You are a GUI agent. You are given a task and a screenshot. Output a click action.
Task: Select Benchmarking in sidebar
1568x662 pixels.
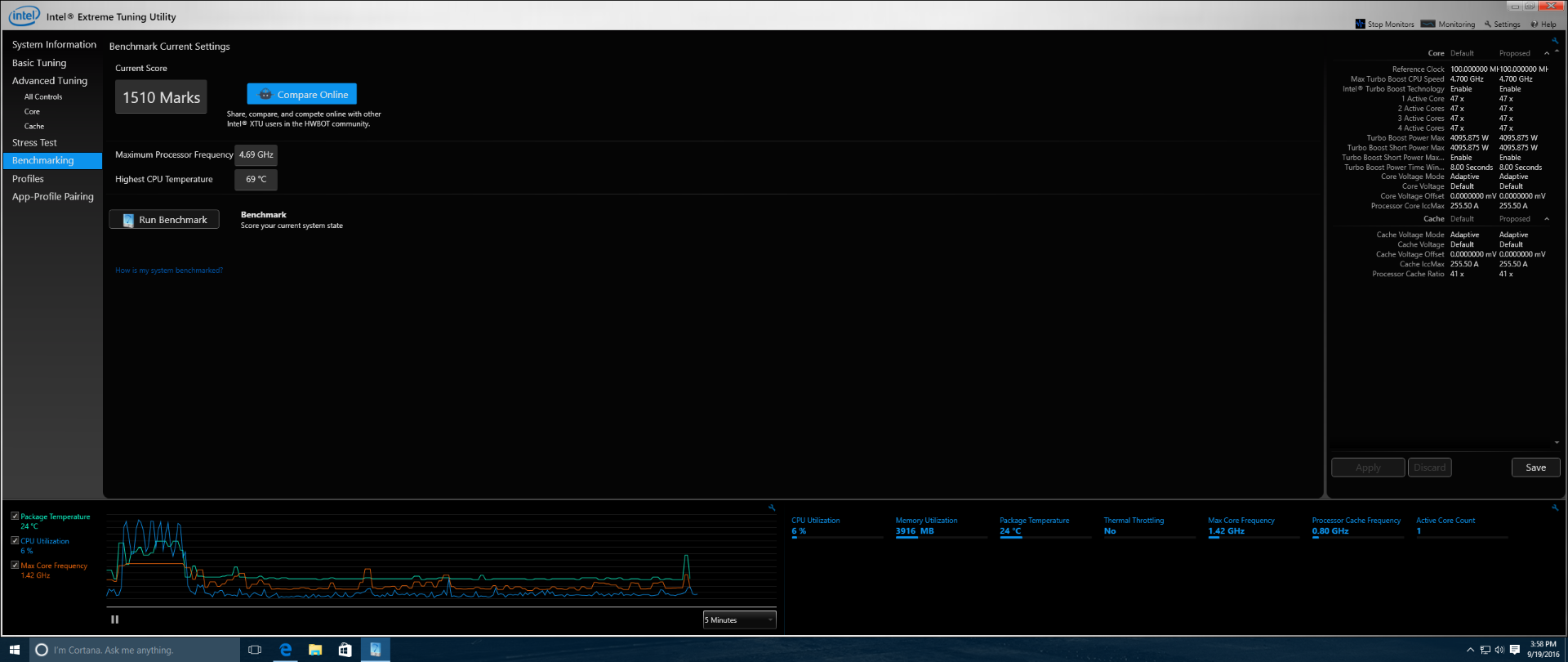tap(53, 160)
